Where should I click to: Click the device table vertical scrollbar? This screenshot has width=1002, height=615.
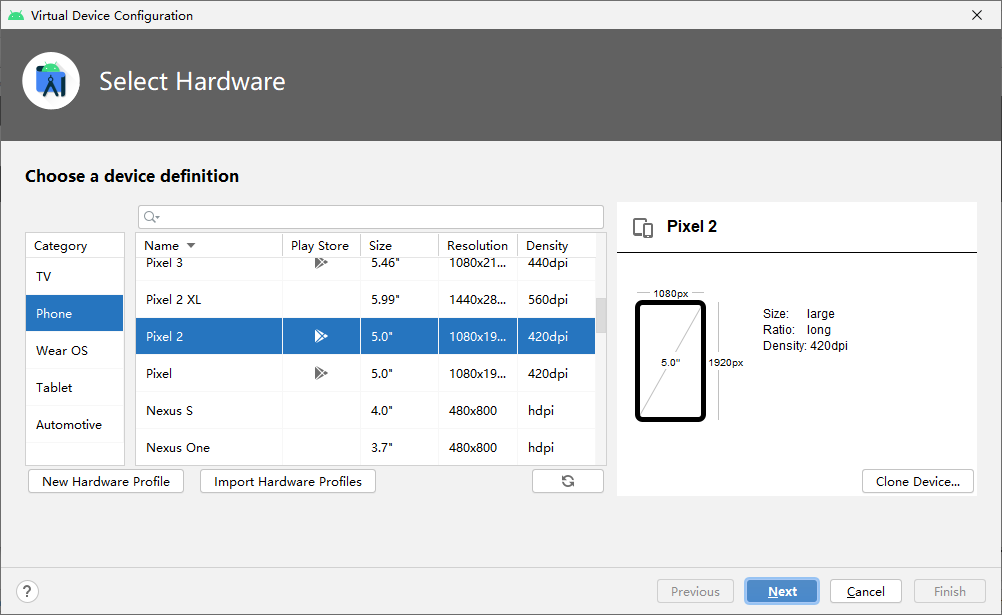click(x=601, y=316)
